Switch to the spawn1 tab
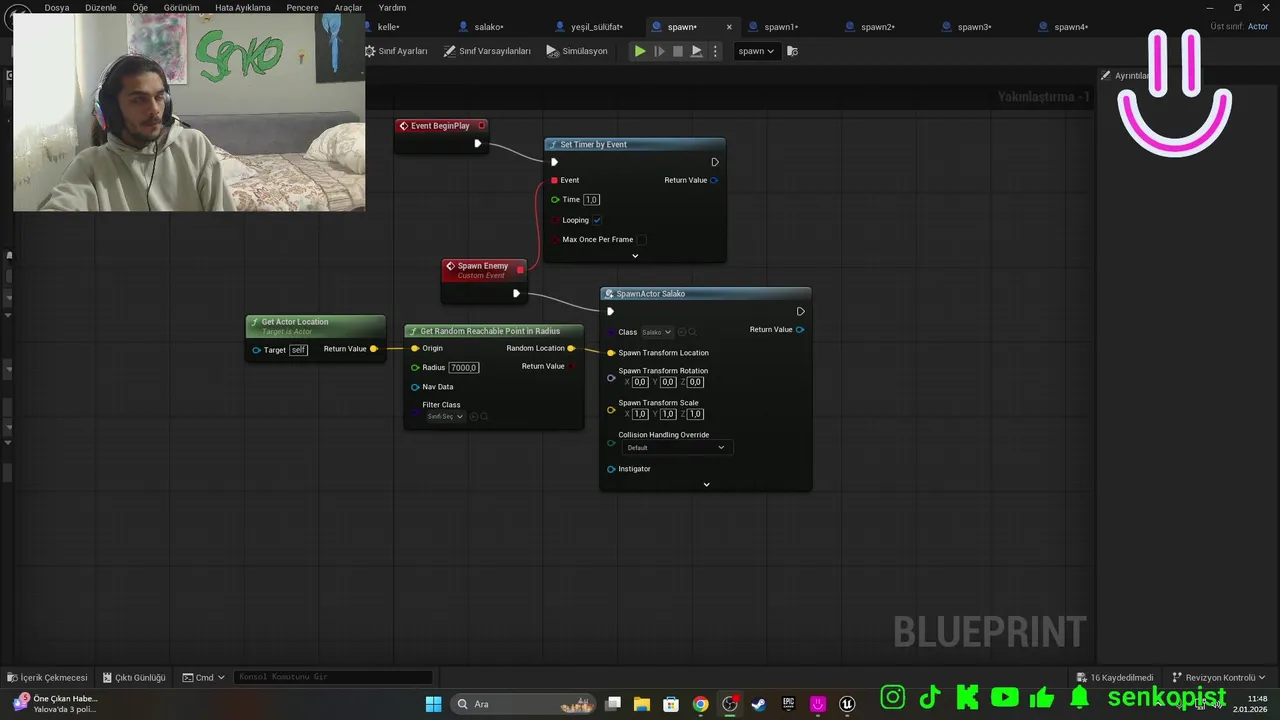Screen dimensions: 1280x720 click(781, 27)
